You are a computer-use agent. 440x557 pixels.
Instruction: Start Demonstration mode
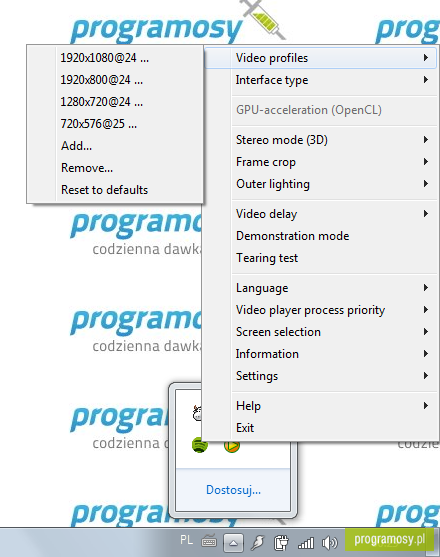[x=321, y=236]
